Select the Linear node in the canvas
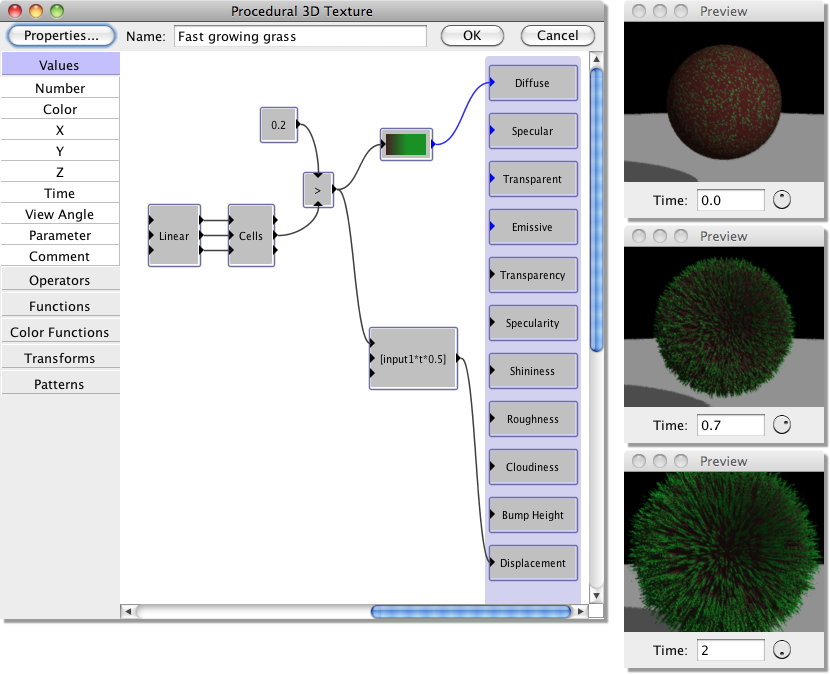 174,236
